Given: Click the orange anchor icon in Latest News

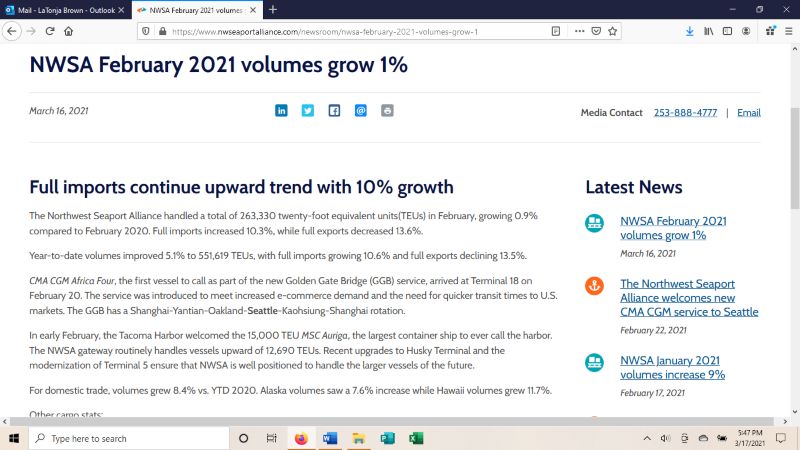Looking at the screenshot, I should [594, 286].
